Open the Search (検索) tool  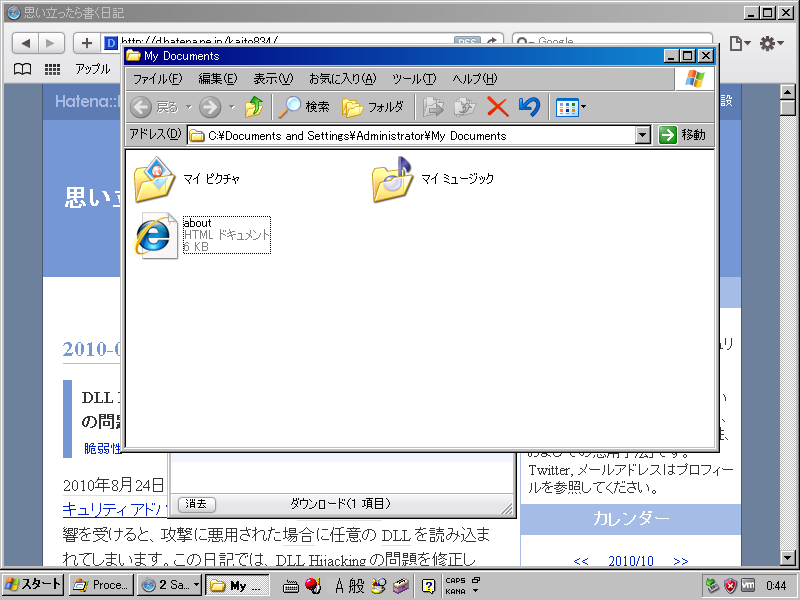(304, 107)
